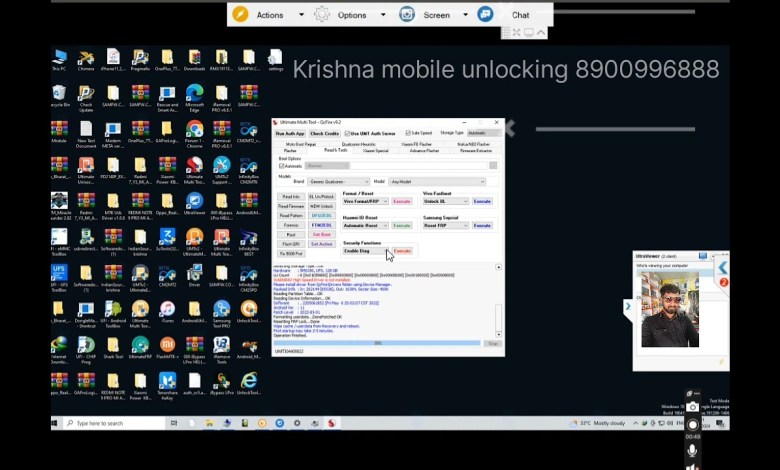Click the log panel scroll-down arrow
This screenshot has width=780, height=470.
498,334
